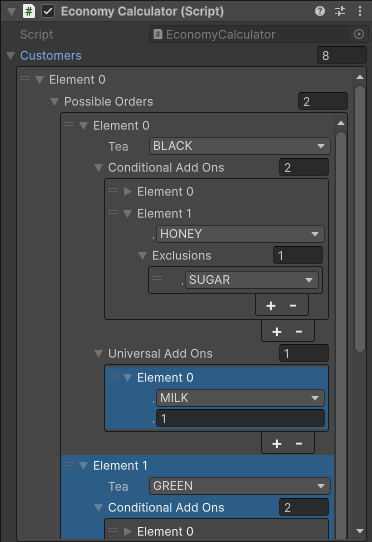The height and width of the screenshot is (542, 372).
Task: Select the Customers label text
Action: tap(51, 56)
